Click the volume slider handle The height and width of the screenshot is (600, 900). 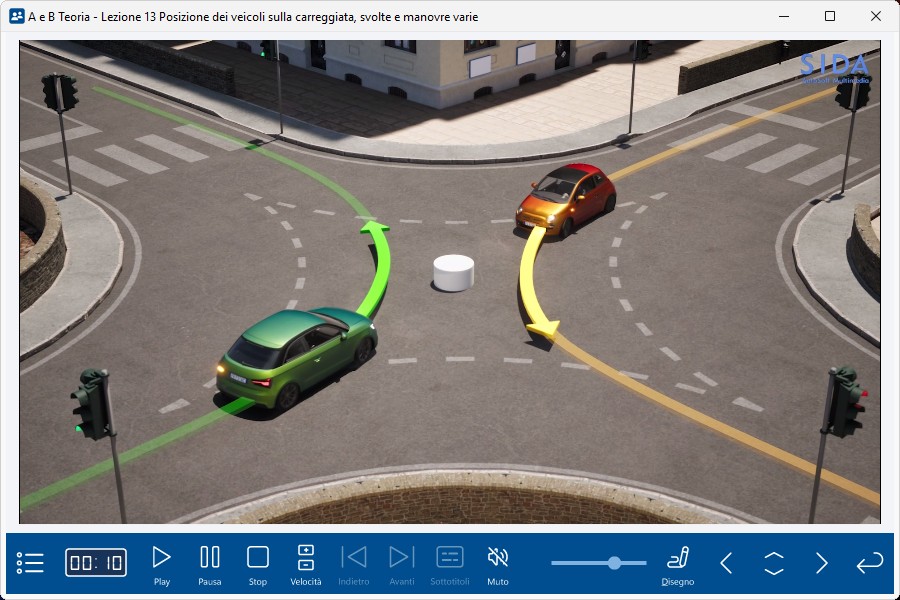[613, 563]
